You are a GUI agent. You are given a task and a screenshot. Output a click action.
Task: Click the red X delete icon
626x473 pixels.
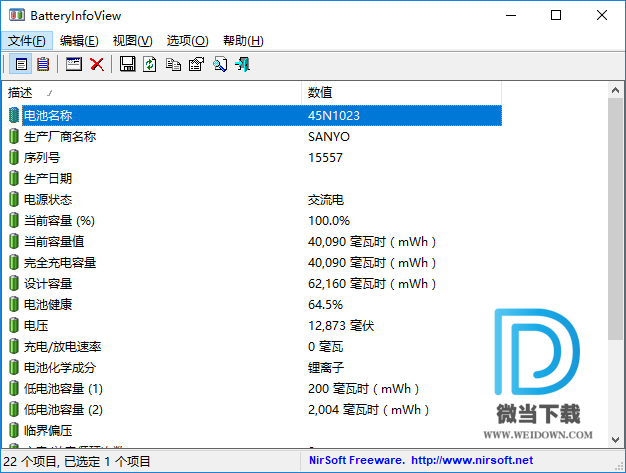[x=97, y=64]
